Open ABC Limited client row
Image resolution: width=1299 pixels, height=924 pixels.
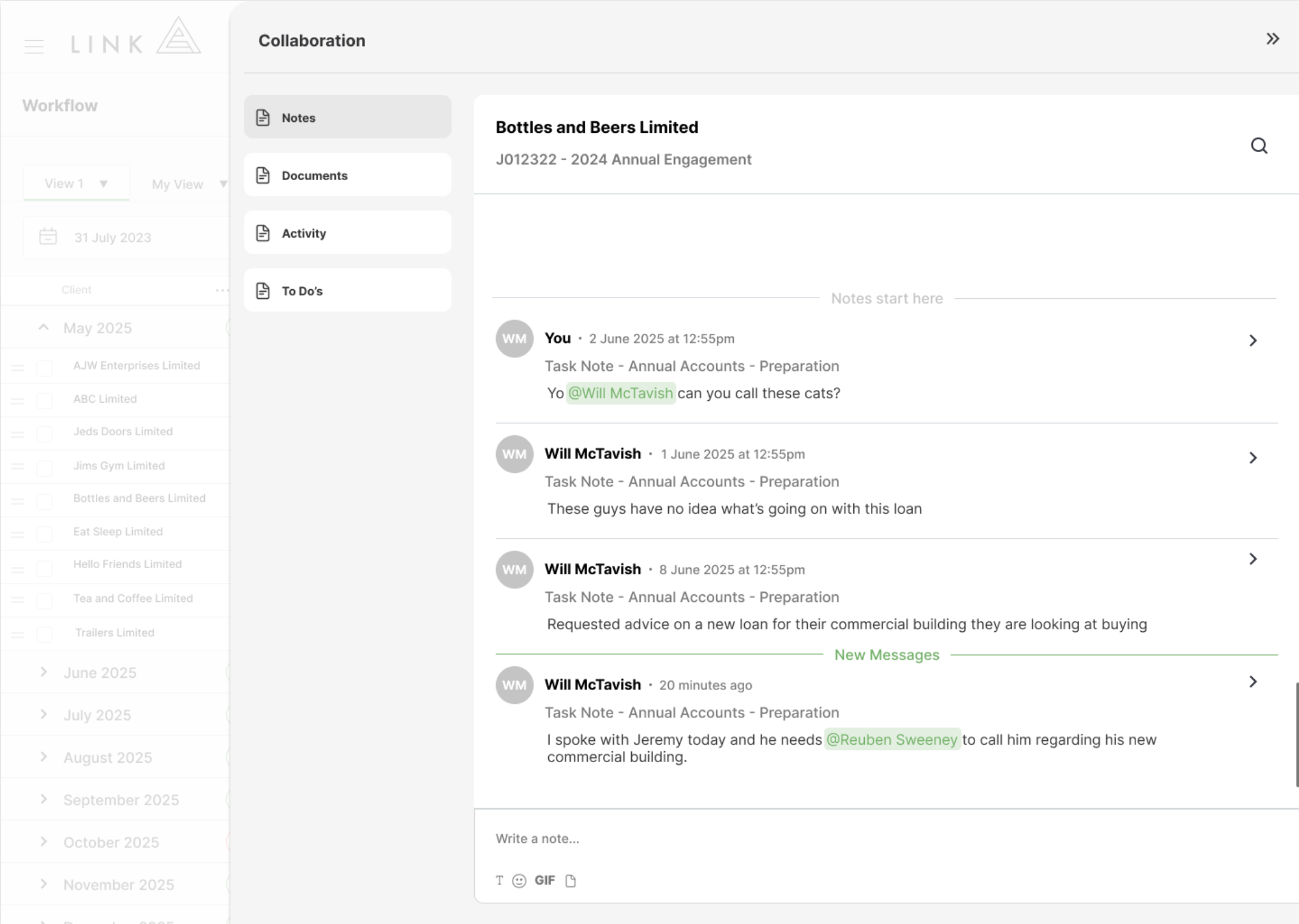[105, 399]
